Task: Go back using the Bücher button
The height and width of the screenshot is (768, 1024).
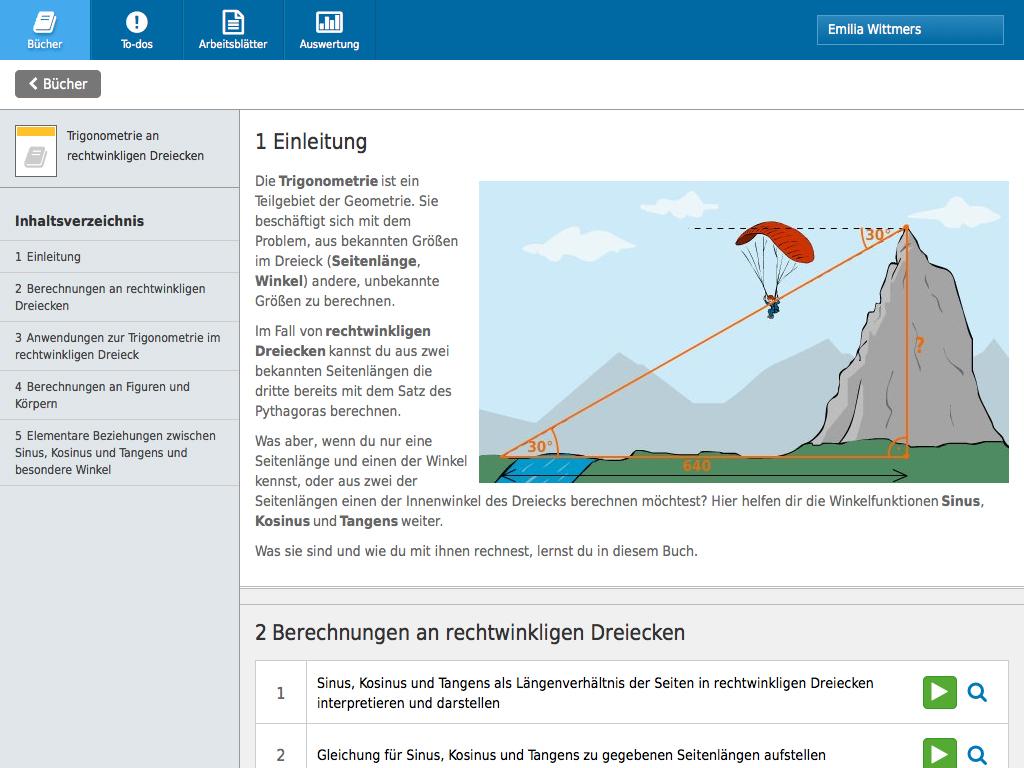Action: click(x=58, y=84)
